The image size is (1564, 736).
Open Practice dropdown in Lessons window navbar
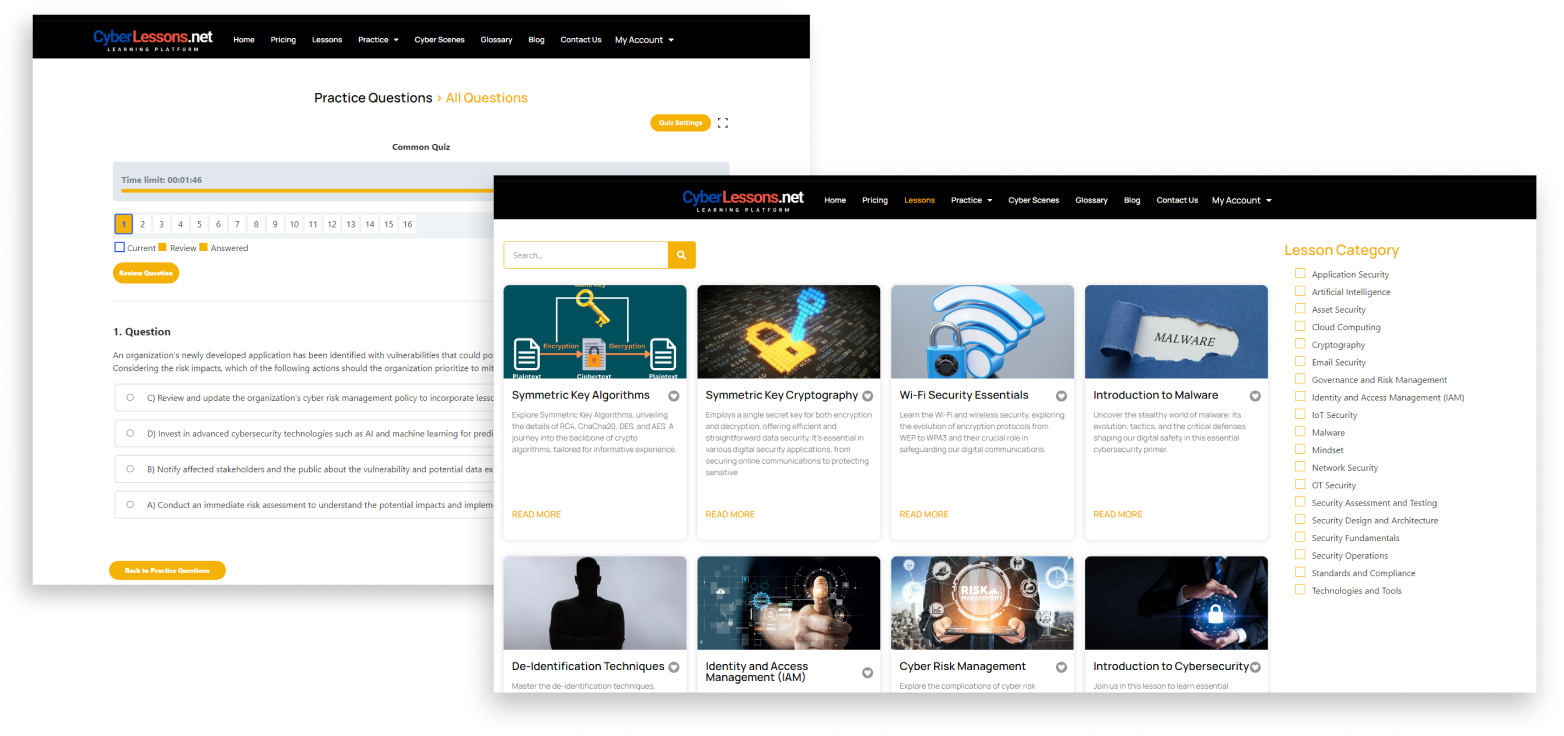coord(971,200)
